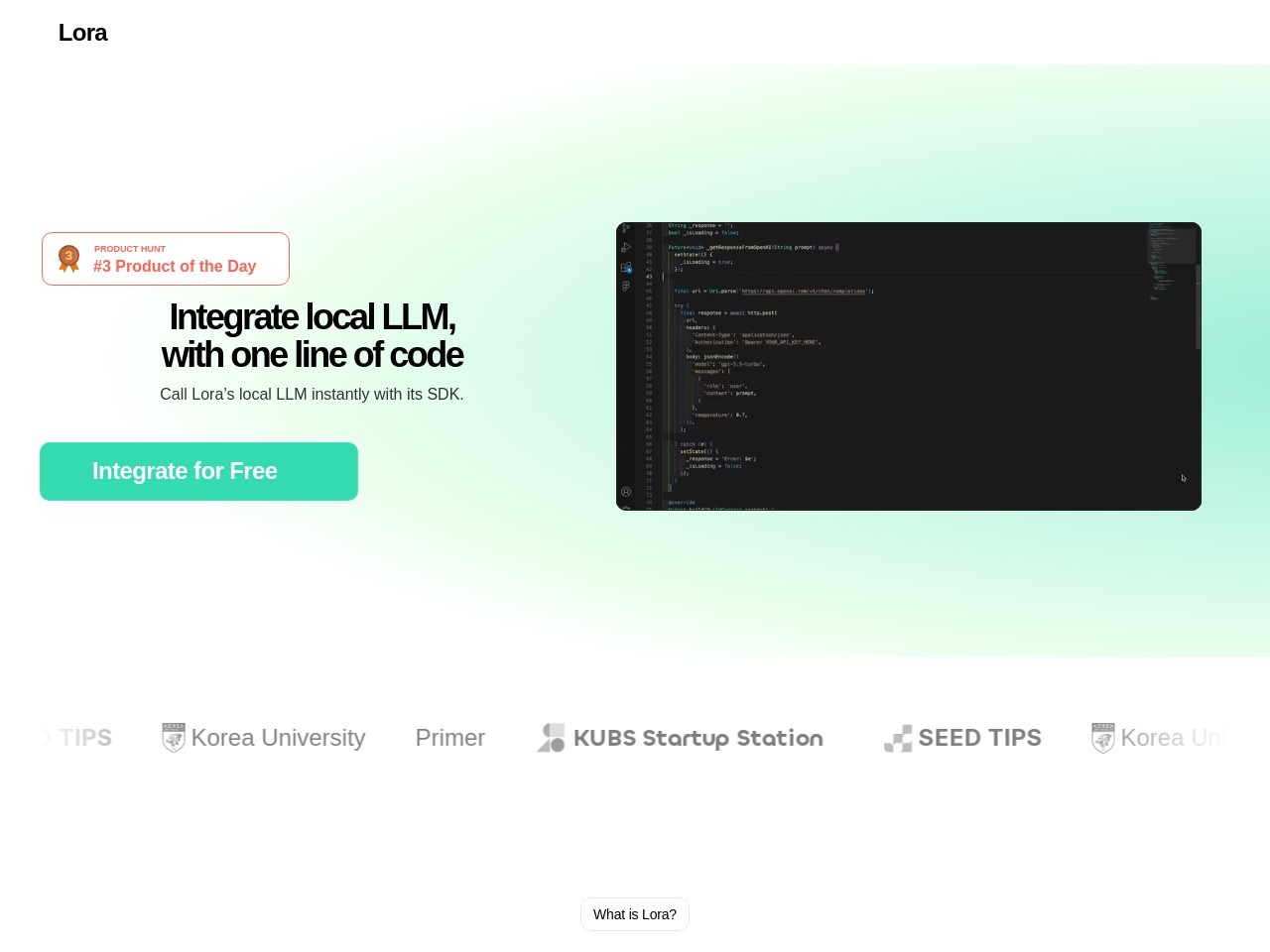Viewport: 1270px width, 952px height.
Task: Click the 'Content-Type': 'application/json' code line
Action: [742, 335]
